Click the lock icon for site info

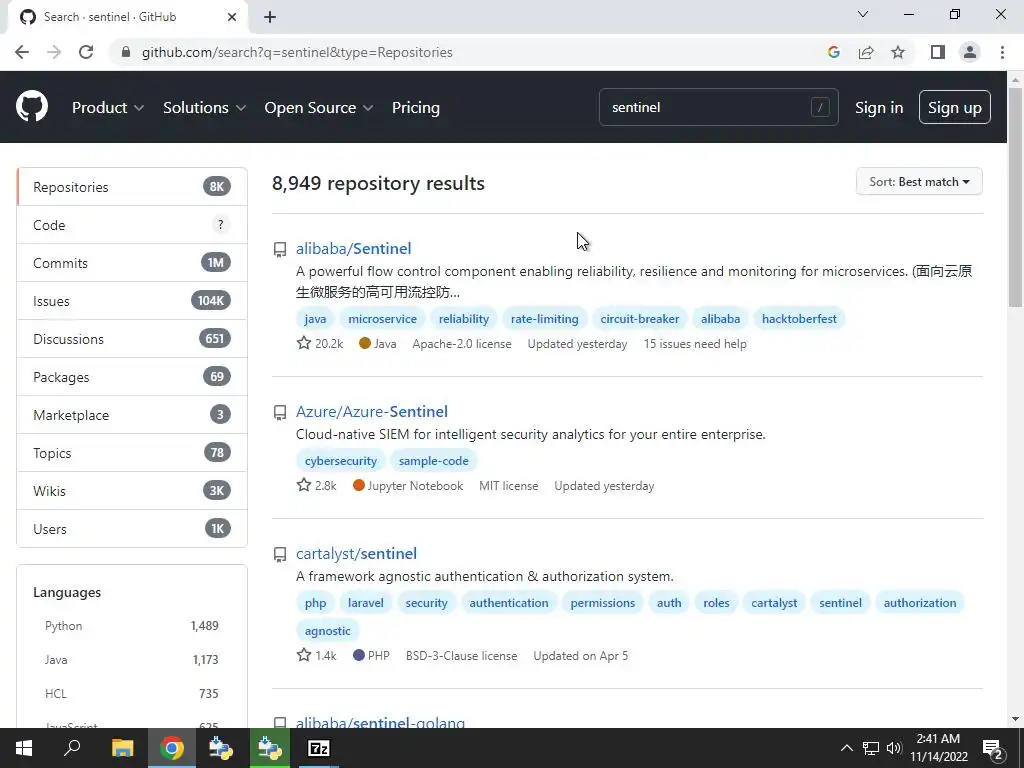[x=126, y=52]
